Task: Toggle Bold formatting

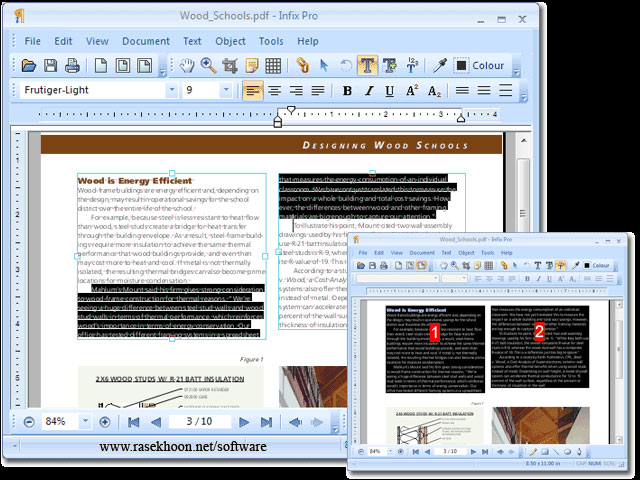Action: coord(347,91)
